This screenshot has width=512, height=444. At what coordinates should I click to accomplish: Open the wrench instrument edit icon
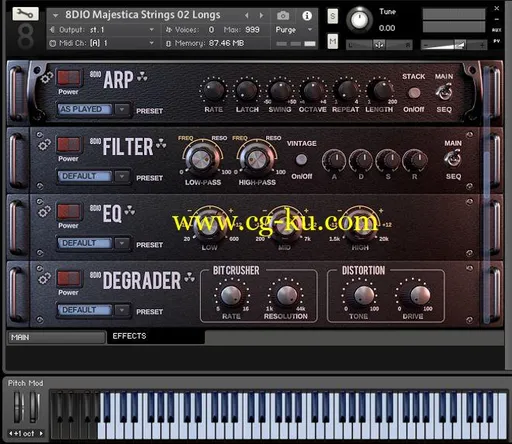(x=25, y=14)
